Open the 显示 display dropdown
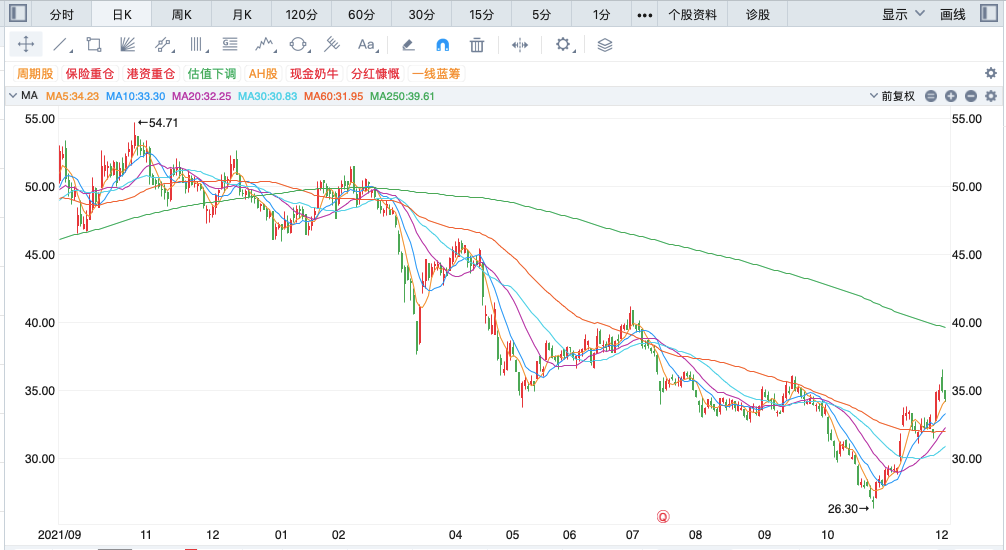This screenshot has height=550, width=1006. [901, 14]
